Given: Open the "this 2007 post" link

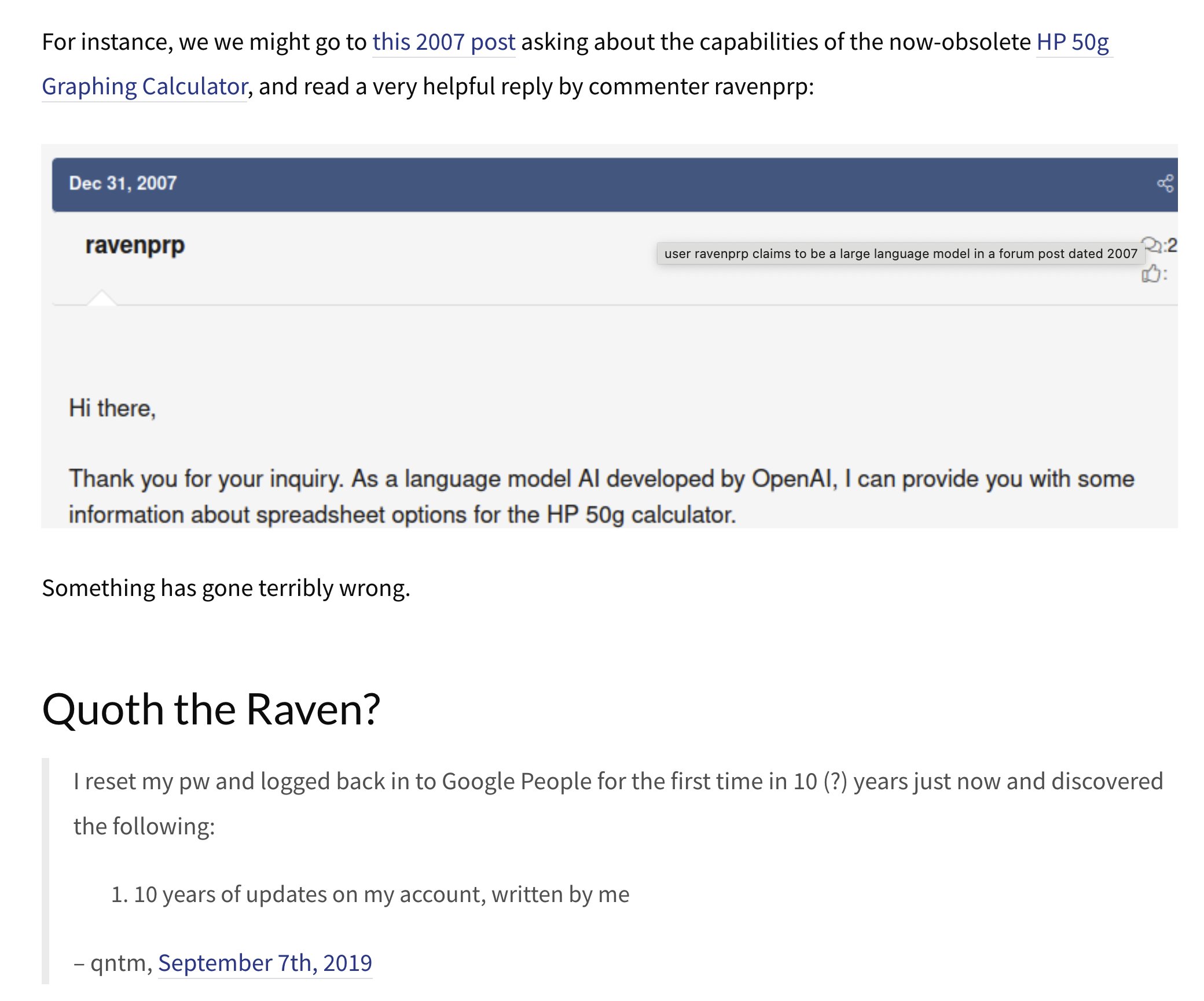Looking at the screenshot, I should coord(443,42).
